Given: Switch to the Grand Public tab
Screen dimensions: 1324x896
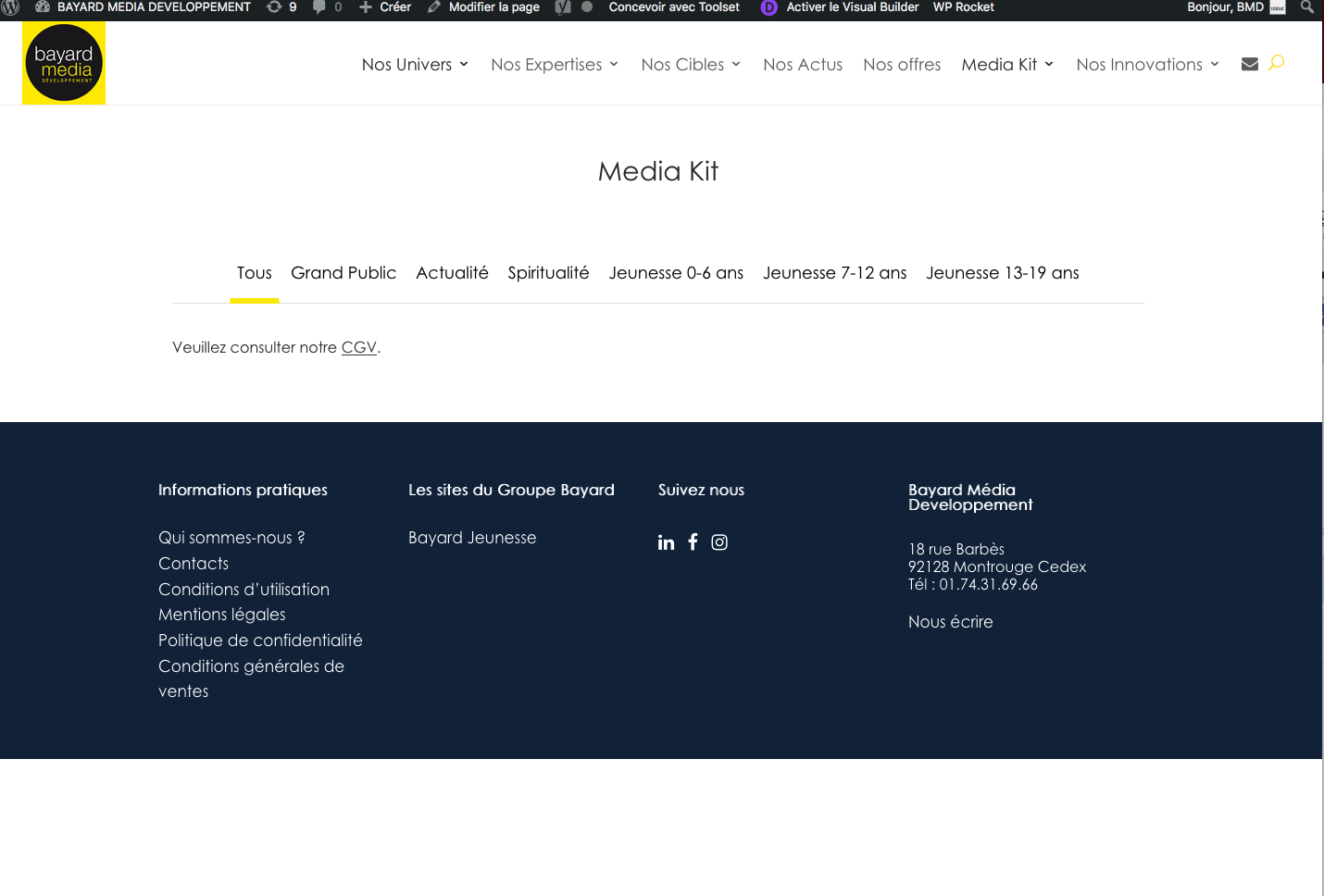Looking at the screenshot, I should (x=343, y=273).
